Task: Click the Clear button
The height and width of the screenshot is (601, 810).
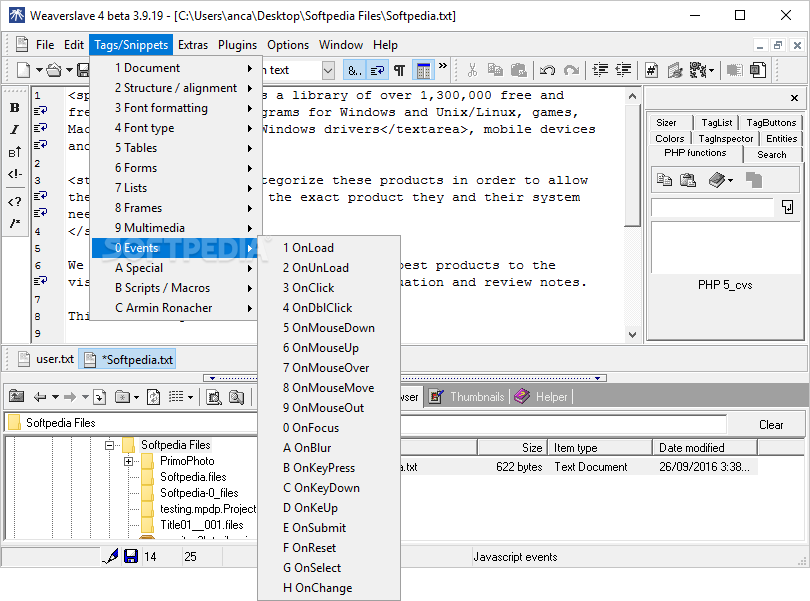Action: click(771, 425)
